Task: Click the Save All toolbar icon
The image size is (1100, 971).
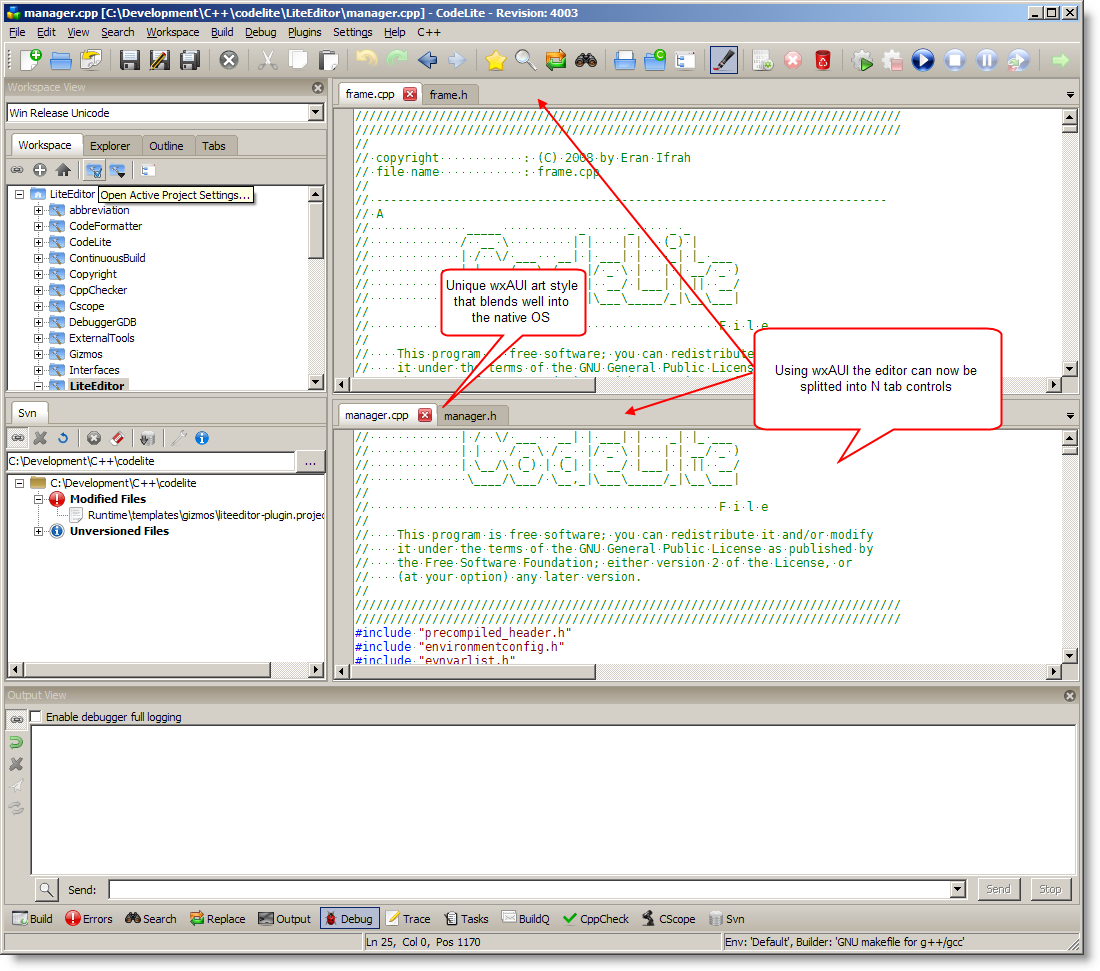Action: click(x=190, y=60)
